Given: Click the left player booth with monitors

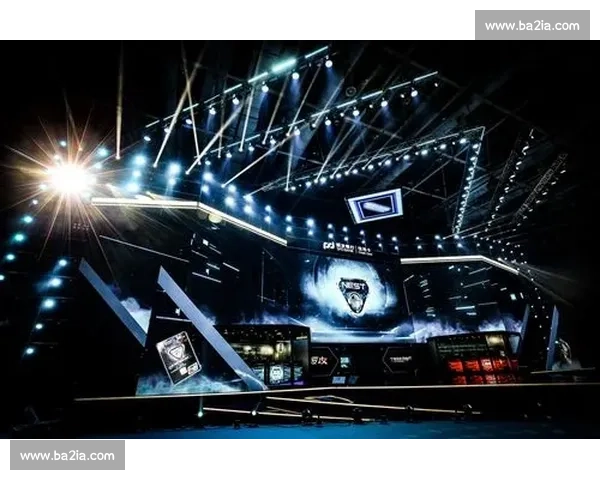Looking at the screenshot, I should 265,357.
